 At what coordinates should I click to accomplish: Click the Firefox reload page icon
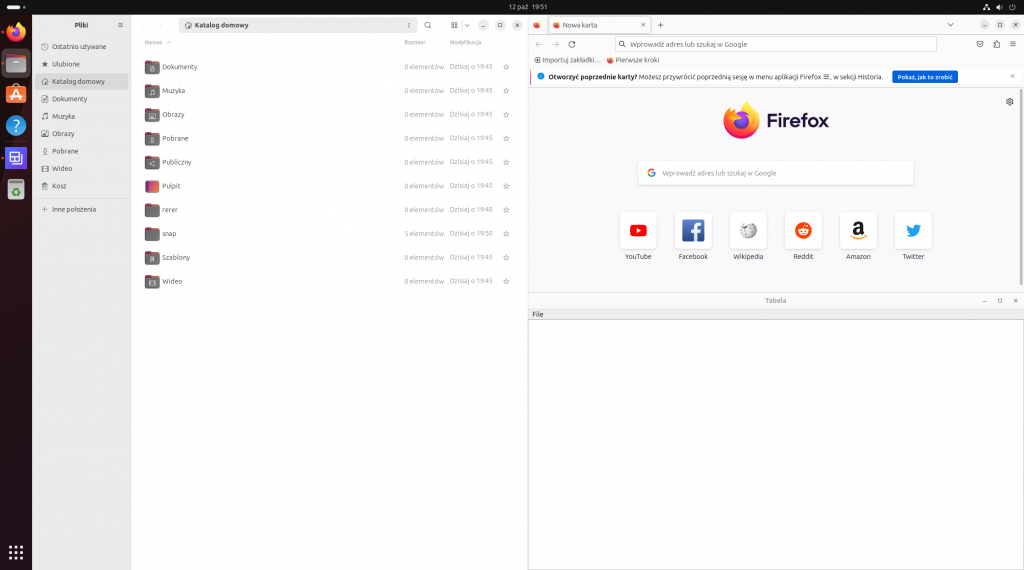coord(572,44)
